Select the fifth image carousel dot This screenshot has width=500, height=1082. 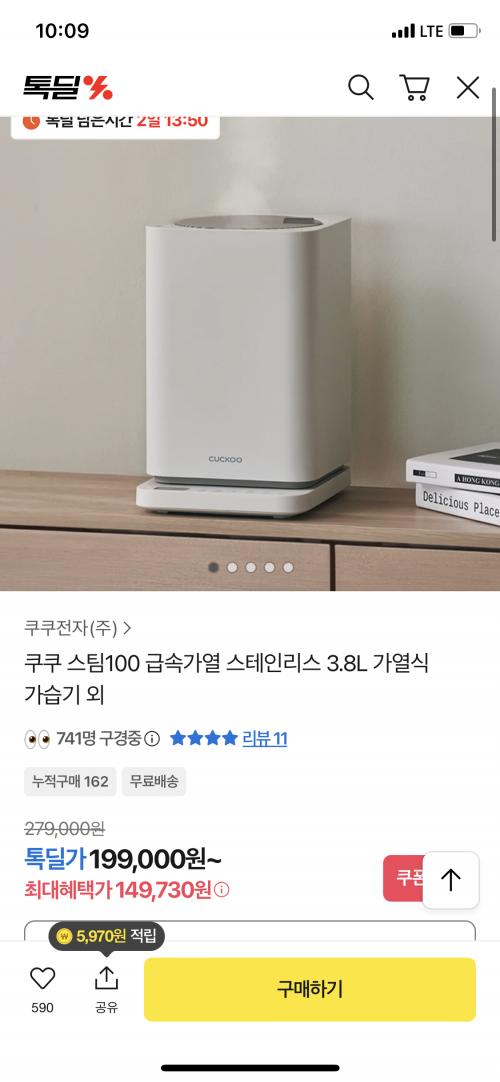(x=288, y=567)
